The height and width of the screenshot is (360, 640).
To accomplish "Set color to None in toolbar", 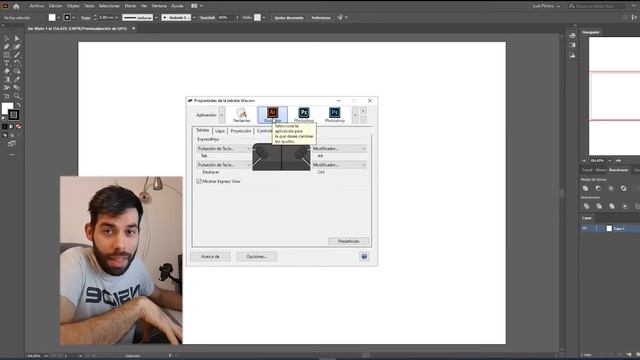I will (18, 127).
